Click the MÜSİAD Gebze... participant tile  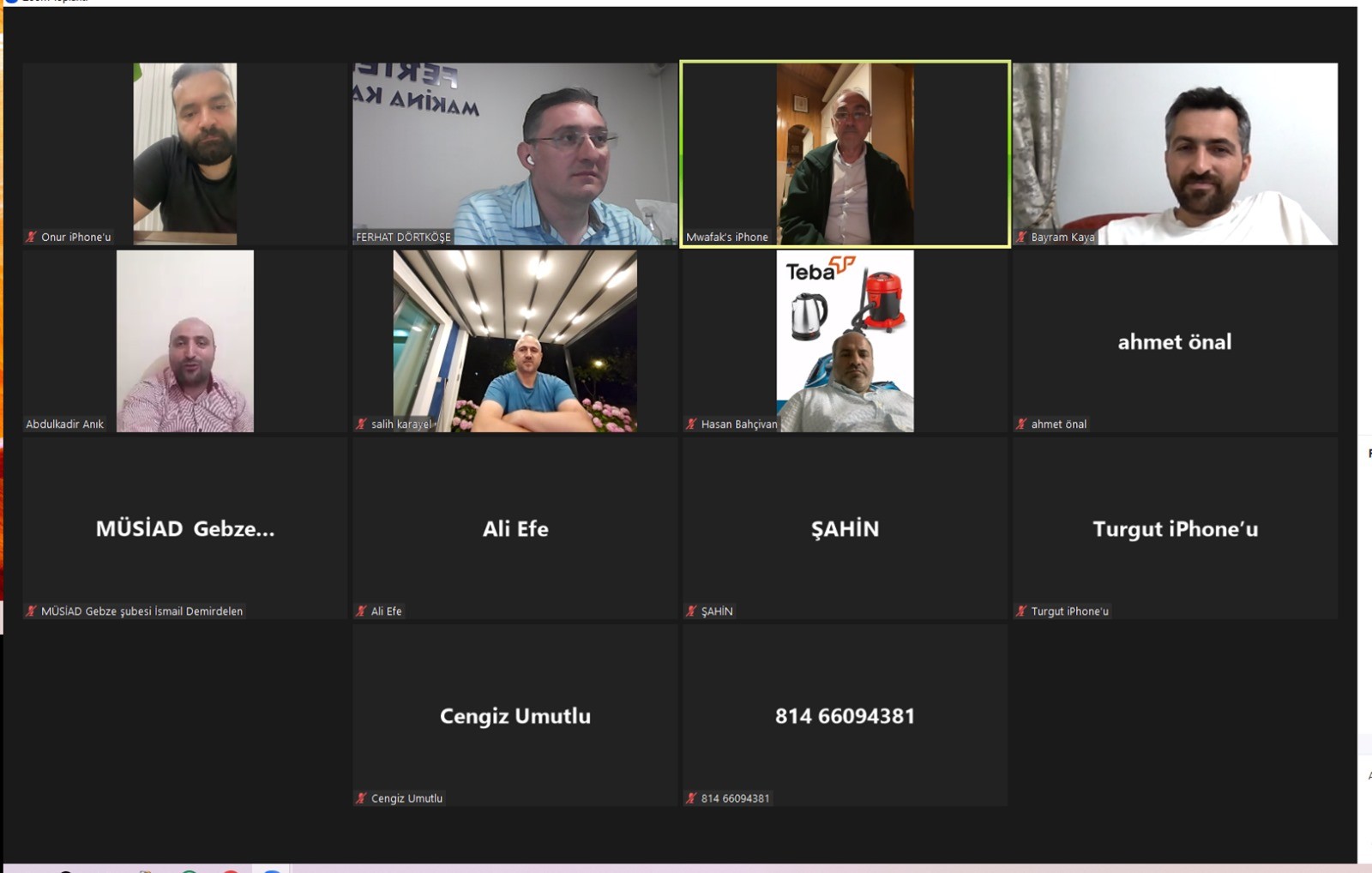[x=185, y=528]
